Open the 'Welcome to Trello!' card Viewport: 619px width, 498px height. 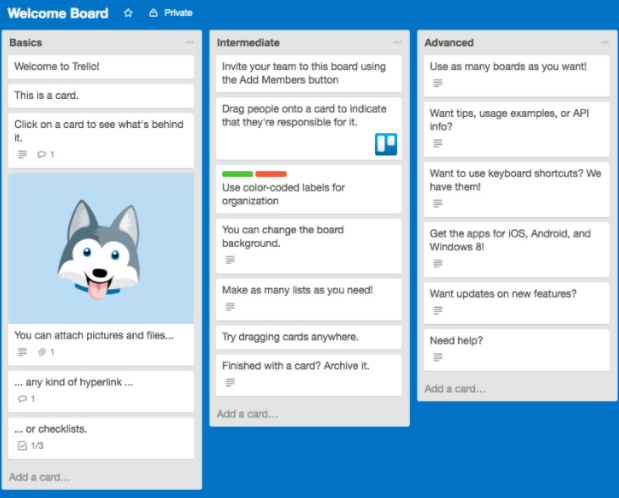101,67
